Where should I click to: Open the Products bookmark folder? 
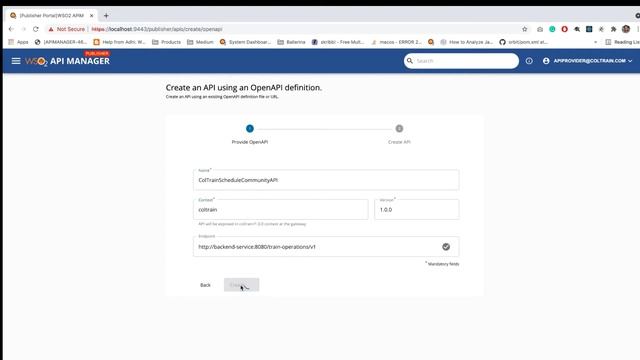166,42
